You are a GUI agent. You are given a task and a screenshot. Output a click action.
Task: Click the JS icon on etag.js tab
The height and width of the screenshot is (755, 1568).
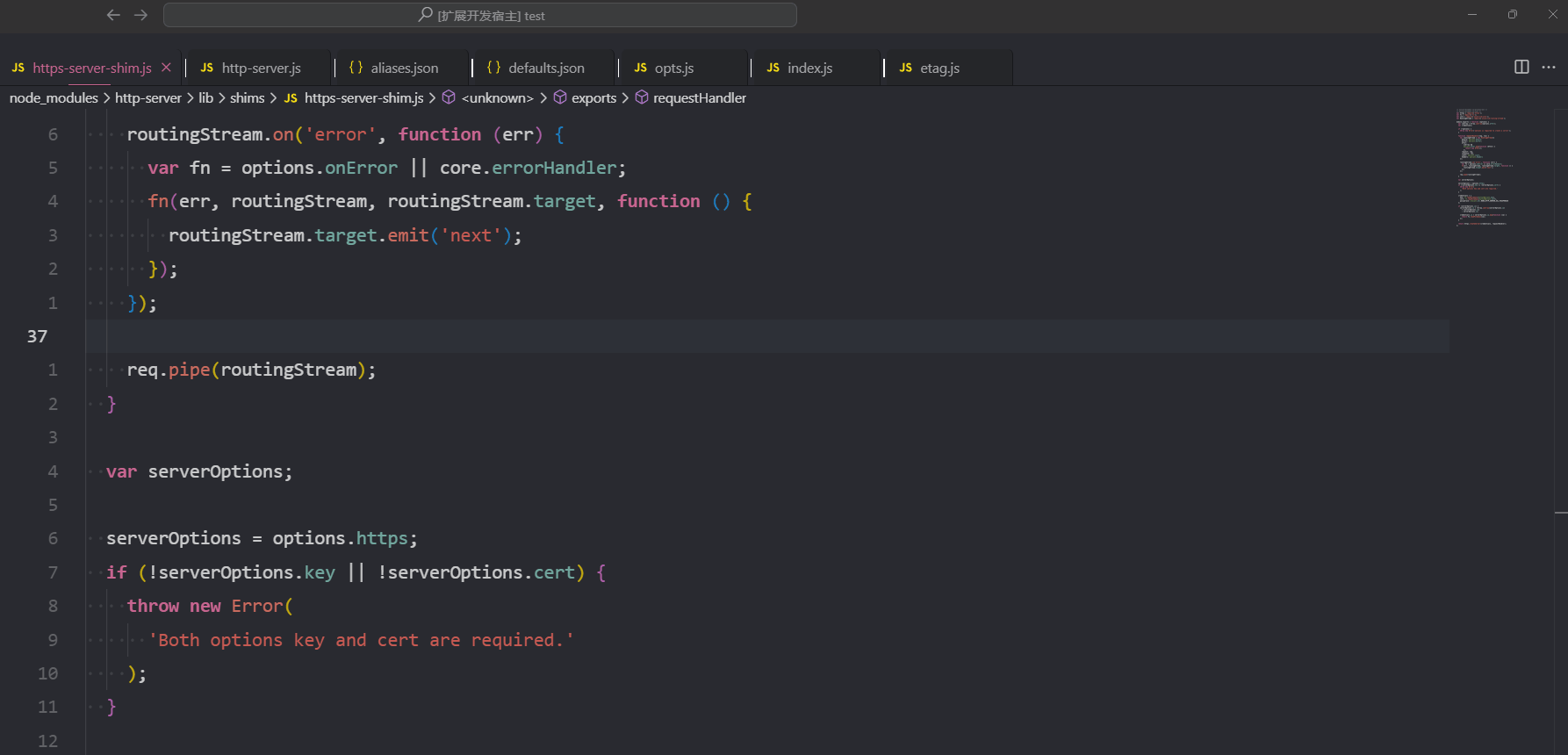906,68
